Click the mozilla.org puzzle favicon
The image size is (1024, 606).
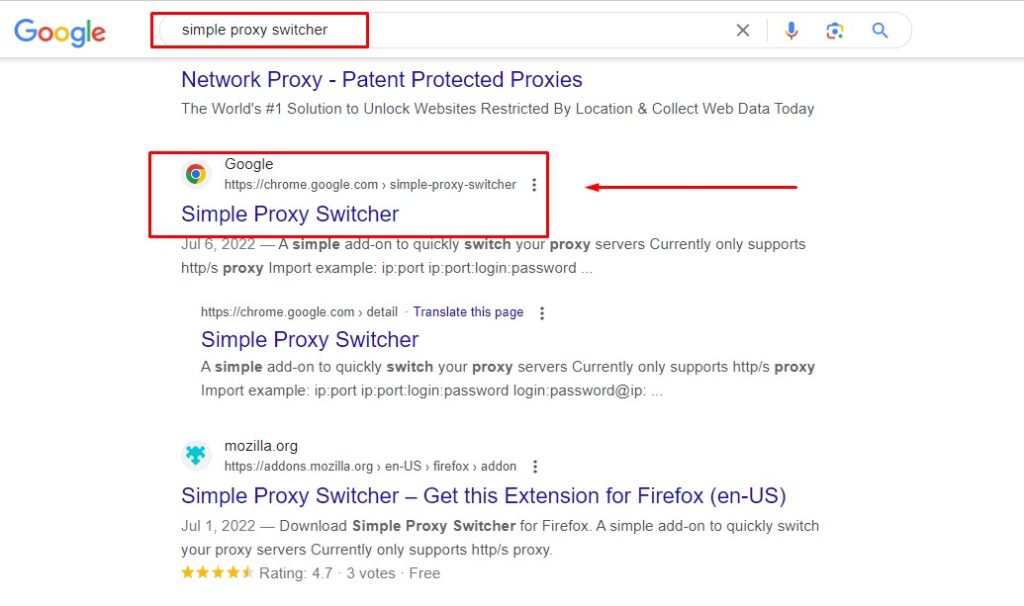[x=196, y=456]
